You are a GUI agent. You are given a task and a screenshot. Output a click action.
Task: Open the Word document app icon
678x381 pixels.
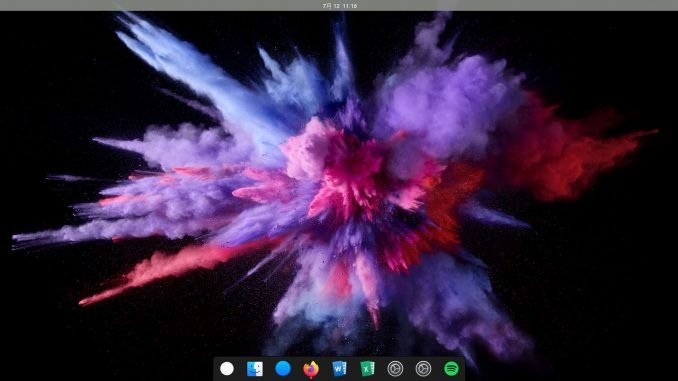[339, 368]
